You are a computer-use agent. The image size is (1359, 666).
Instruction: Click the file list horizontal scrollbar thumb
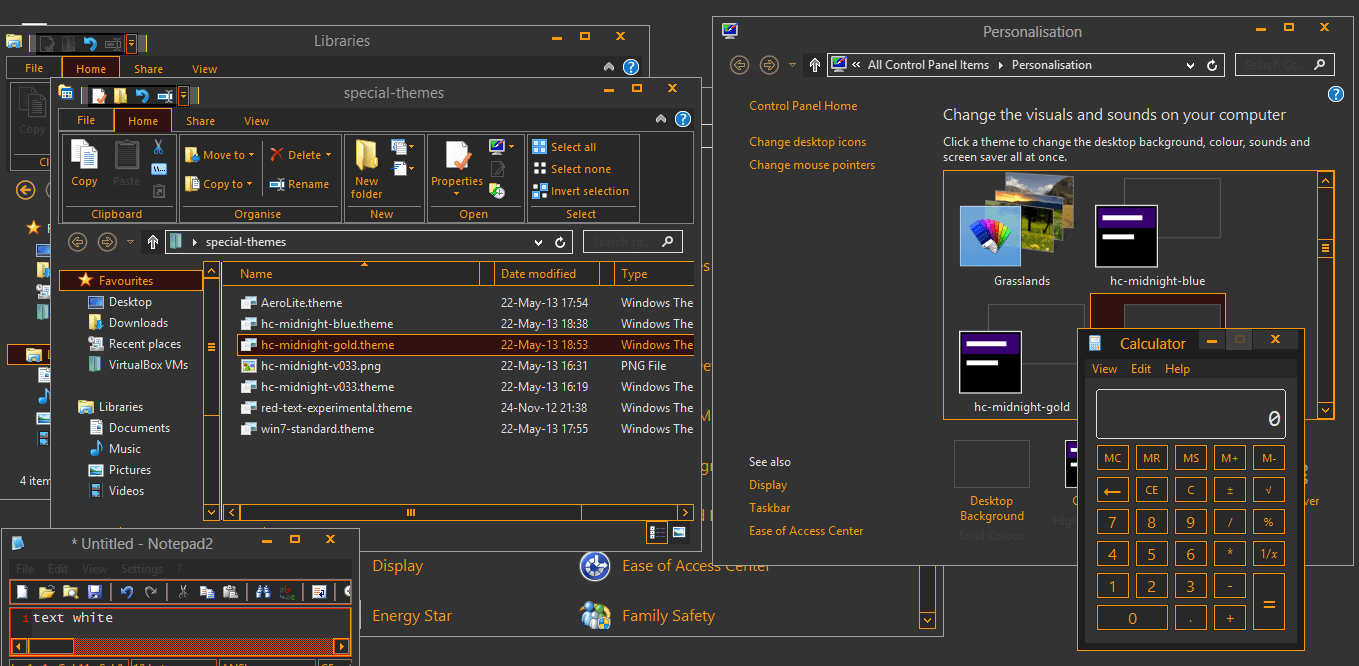point(410,512)
